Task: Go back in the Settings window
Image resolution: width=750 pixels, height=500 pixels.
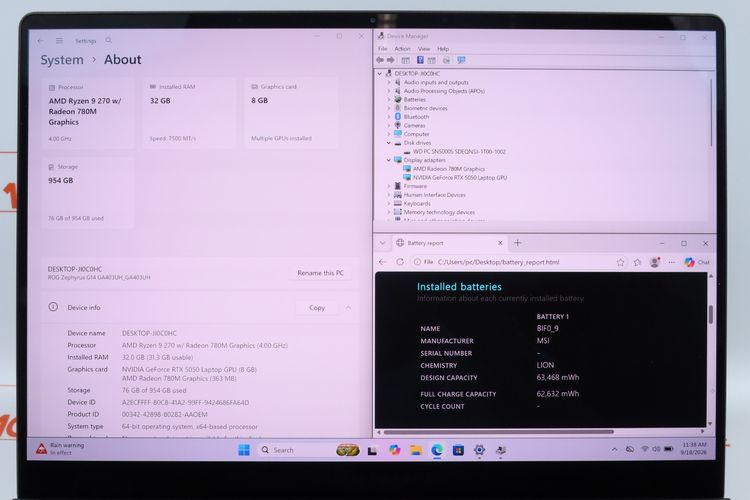Action: coord(40,41)
